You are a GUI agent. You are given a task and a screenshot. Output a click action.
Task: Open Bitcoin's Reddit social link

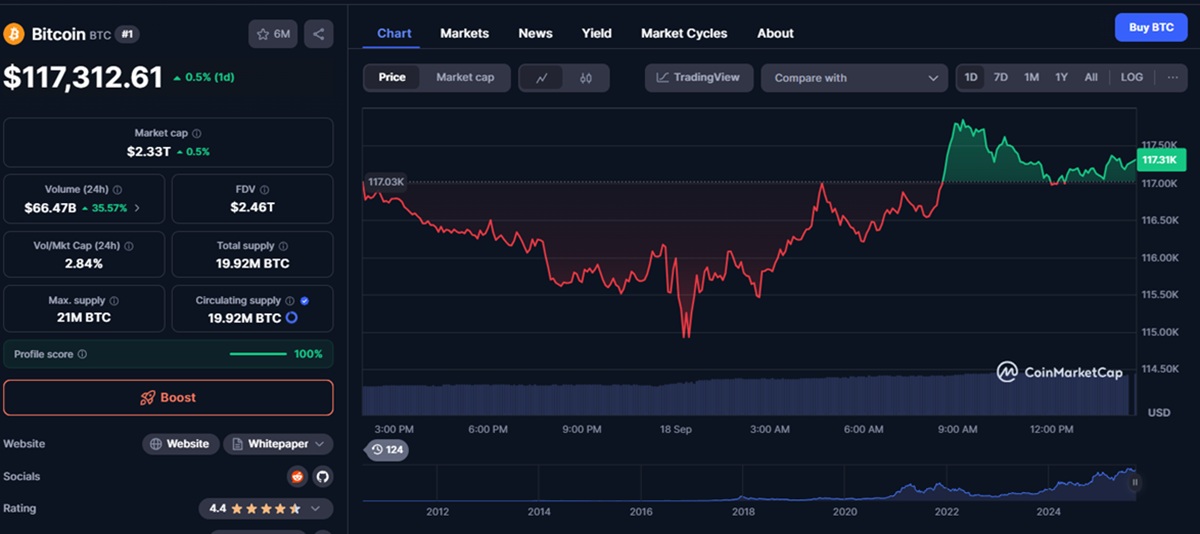point(296,476)
